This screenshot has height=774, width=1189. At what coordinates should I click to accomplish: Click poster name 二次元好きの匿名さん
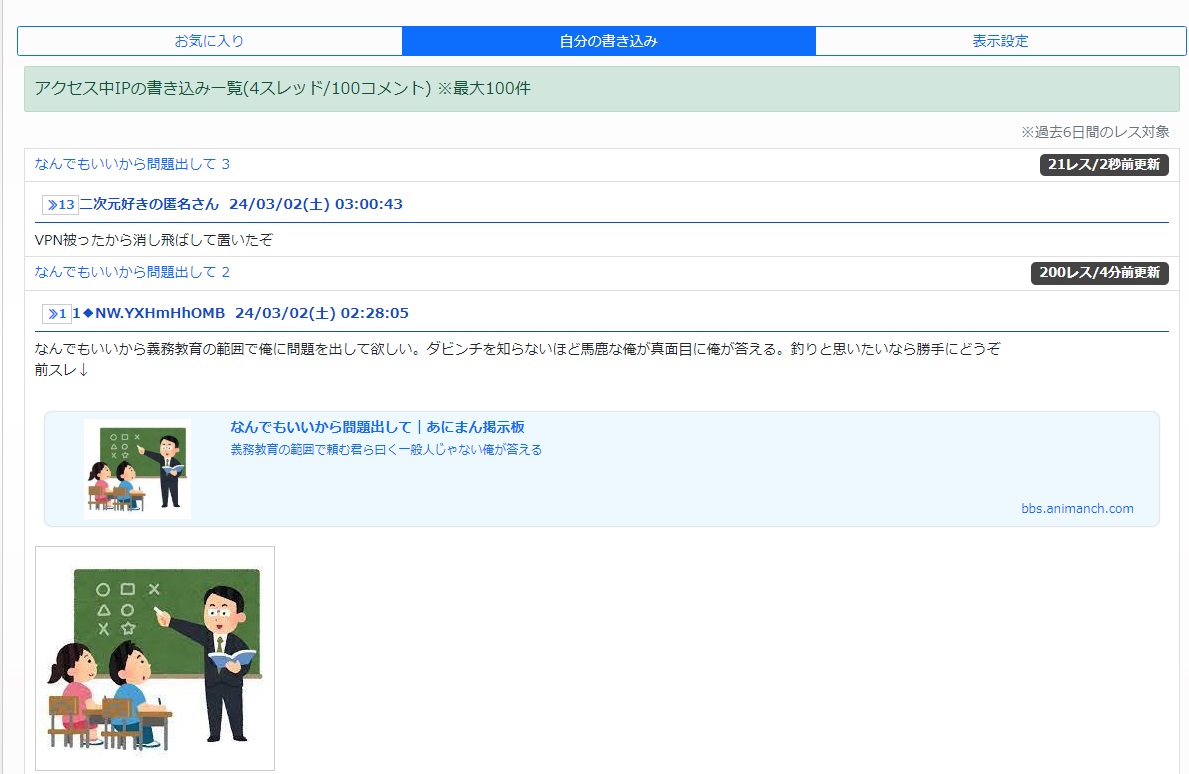(149, 204)
